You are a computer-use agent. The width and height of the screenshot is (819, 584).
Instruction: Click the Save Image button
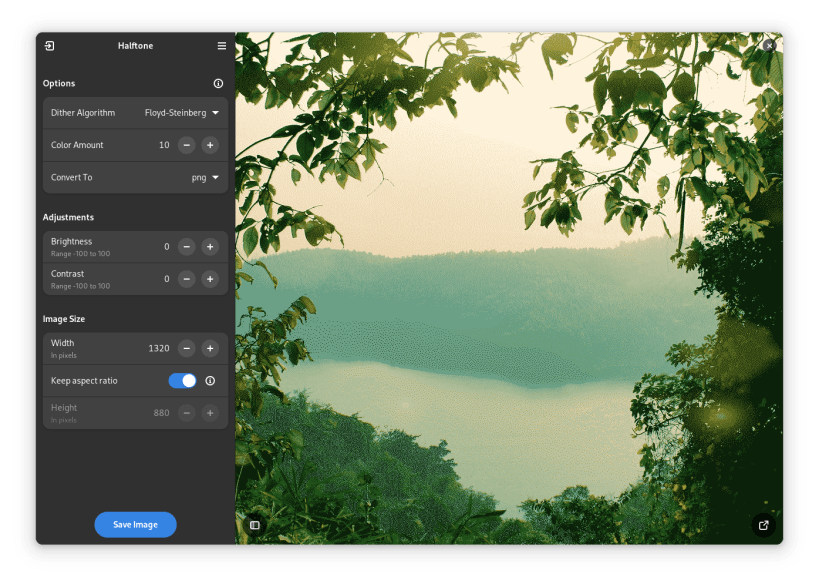pos(135,524)
